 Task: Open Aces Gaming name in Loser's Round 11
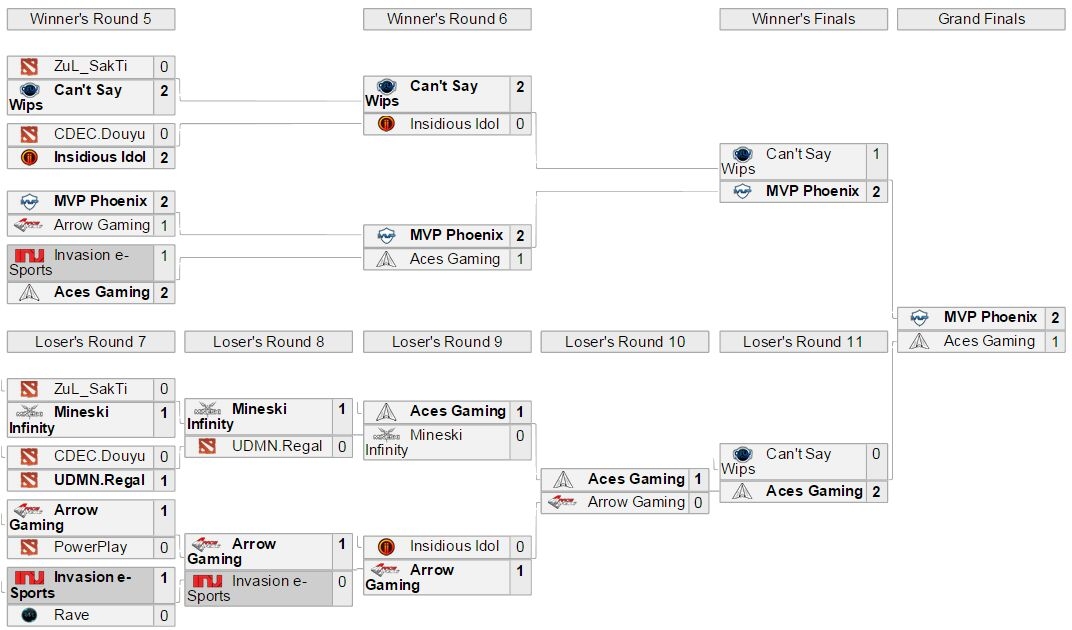(814, 491)
